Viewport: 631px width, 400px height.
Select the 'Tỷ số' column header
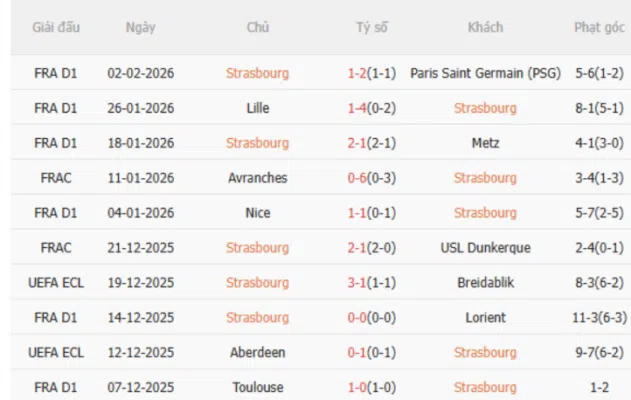372,27
